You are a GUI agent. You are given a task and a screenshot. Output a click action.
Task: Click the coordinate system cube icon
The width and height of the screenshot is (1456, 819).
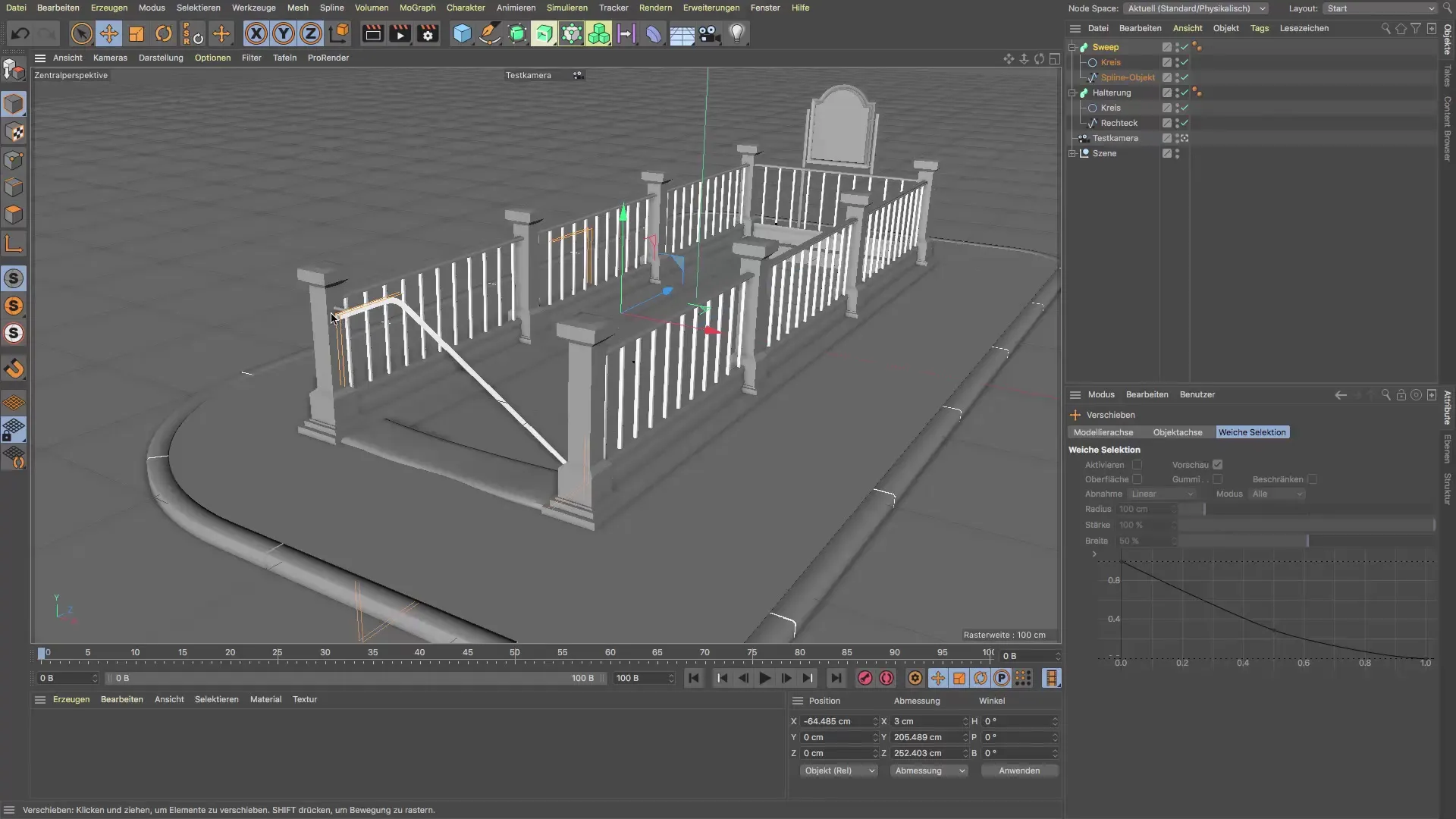(339, 33)
